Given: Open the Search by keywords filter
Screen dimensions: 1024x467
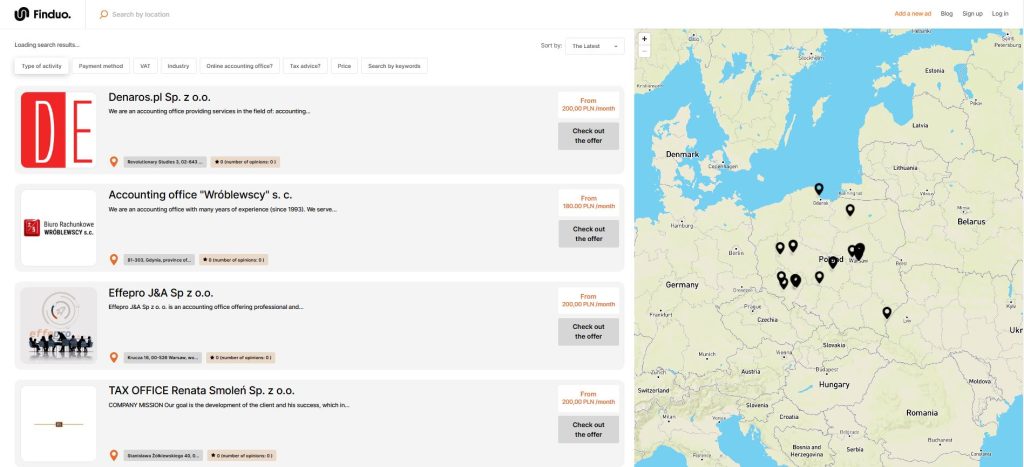Looking at the screenshot, I should 394,66.
